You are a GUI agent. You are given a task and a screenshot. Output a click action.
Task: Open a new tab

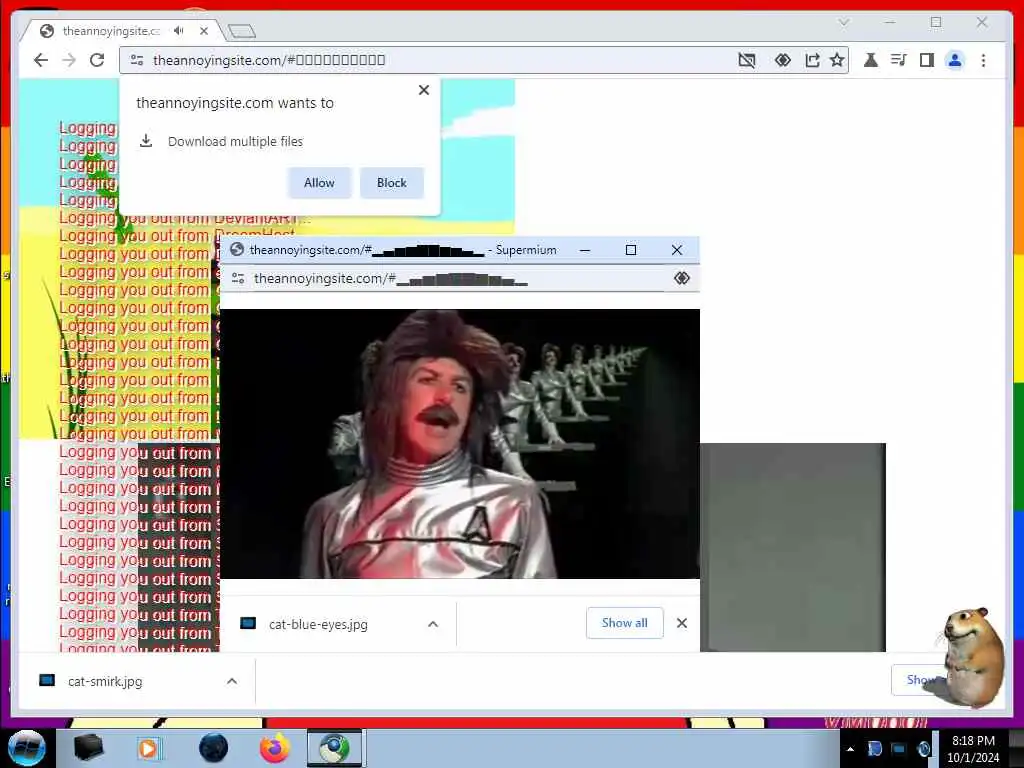[242, 31]
